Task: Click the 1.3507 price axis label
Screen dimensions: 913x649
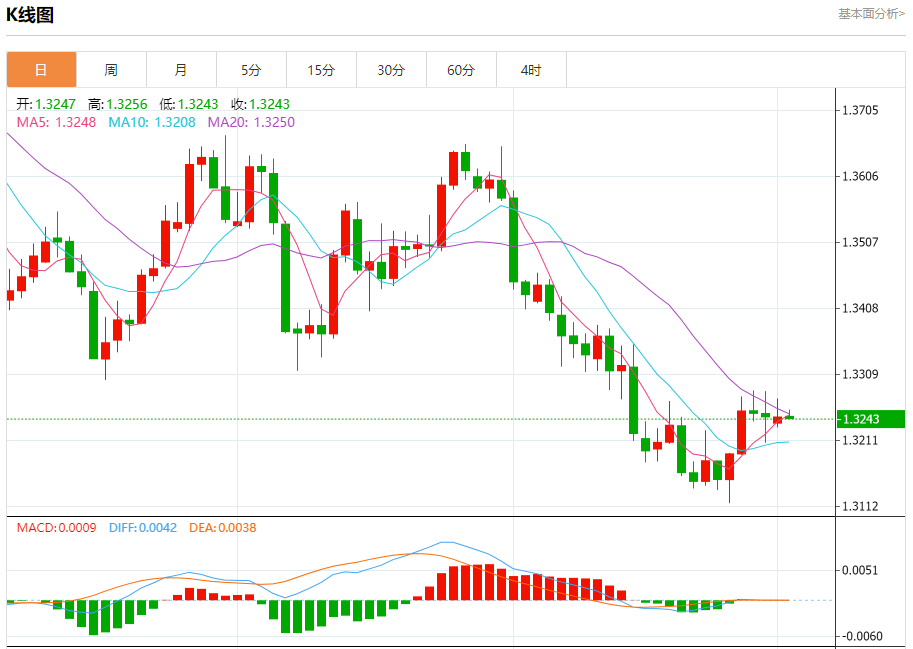Action: pyautogui.click(x=861, y=242)
